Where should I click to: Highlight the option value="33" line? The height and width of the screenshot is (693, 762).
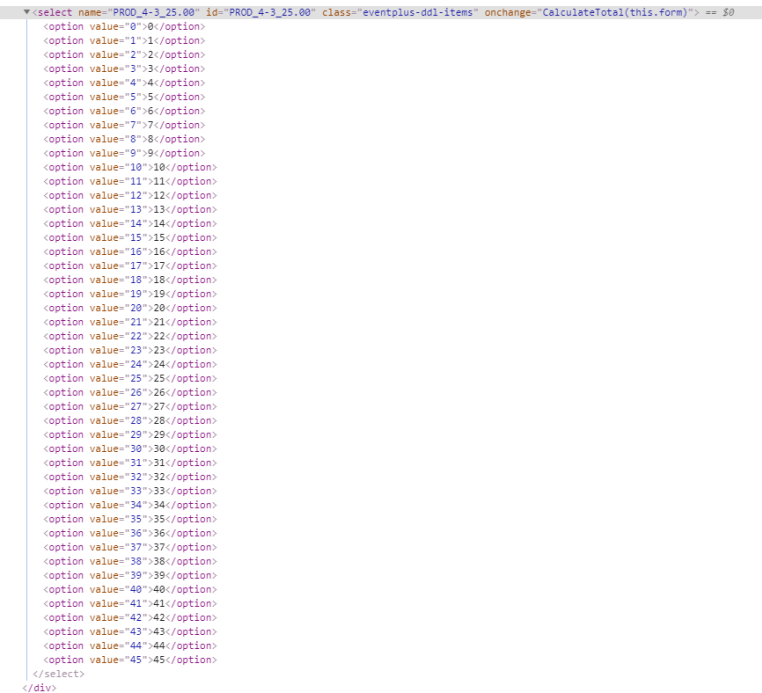click(130, 491)
